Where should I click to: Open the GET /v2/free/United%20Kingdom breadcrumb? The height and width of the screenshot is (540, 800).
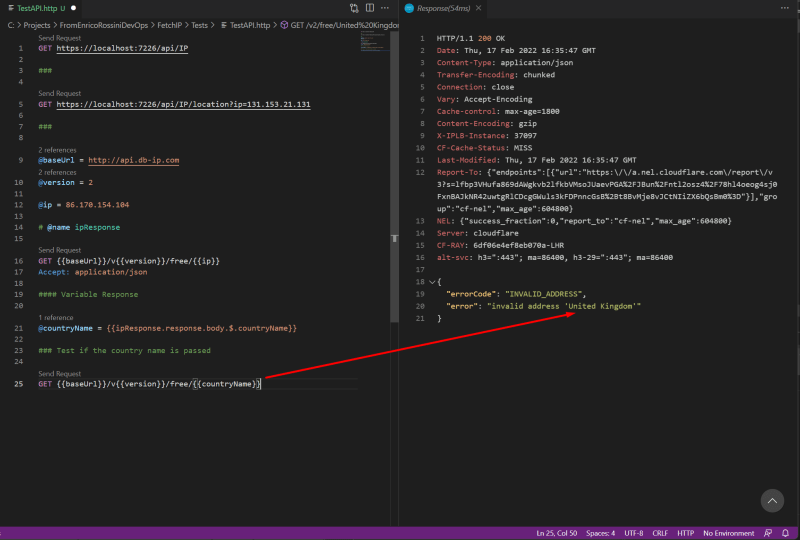point(344,25)
